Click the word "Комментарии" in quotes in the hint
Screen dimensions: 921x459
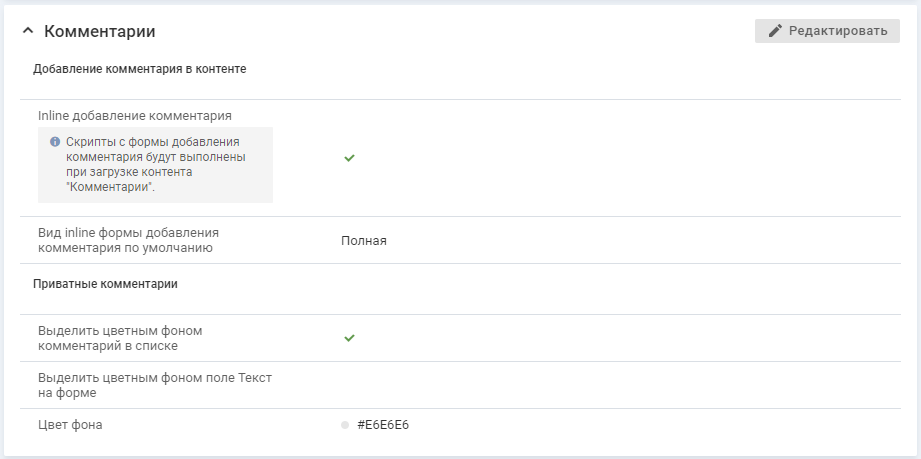109,187
